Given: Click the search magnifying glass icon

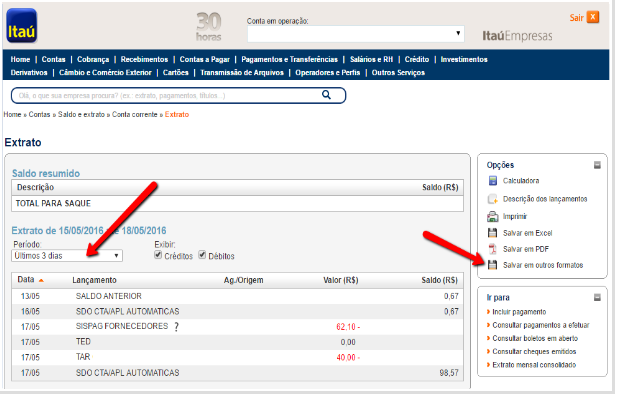Looking at the screenshot, I should 326,95.
